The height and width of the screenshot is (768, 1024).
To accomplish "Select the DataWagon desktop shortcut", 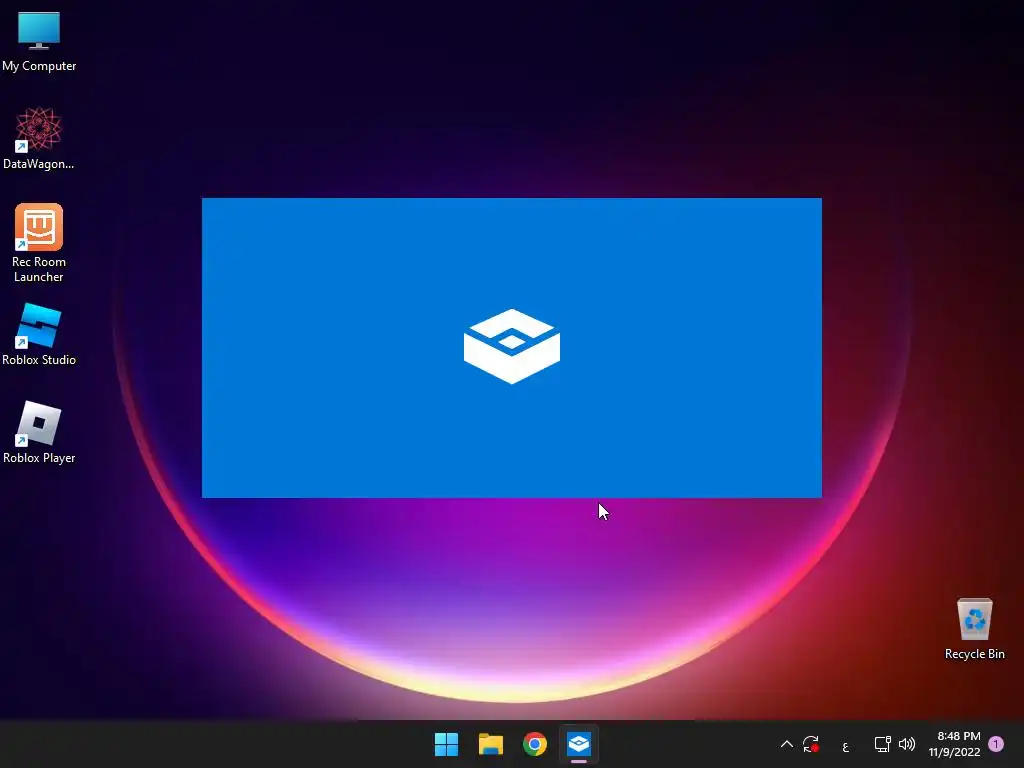I will pyautogui.click(x=39, y=138).
